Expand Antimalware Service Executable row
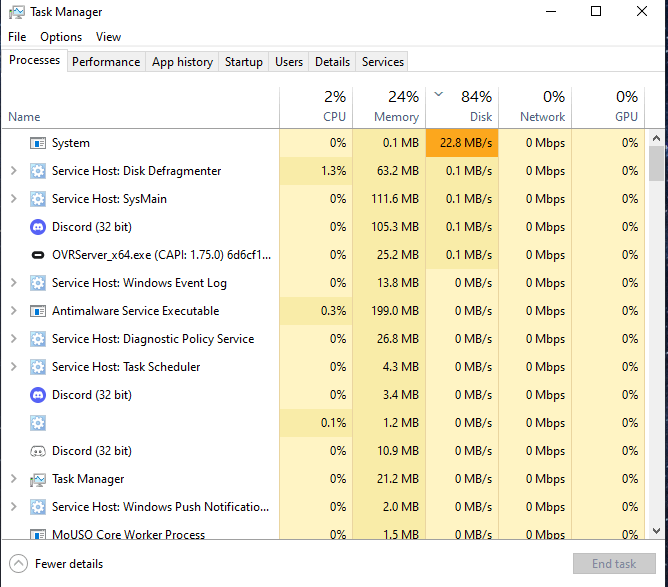This screenshot has height=587, width=668. (x=14, y=311)
